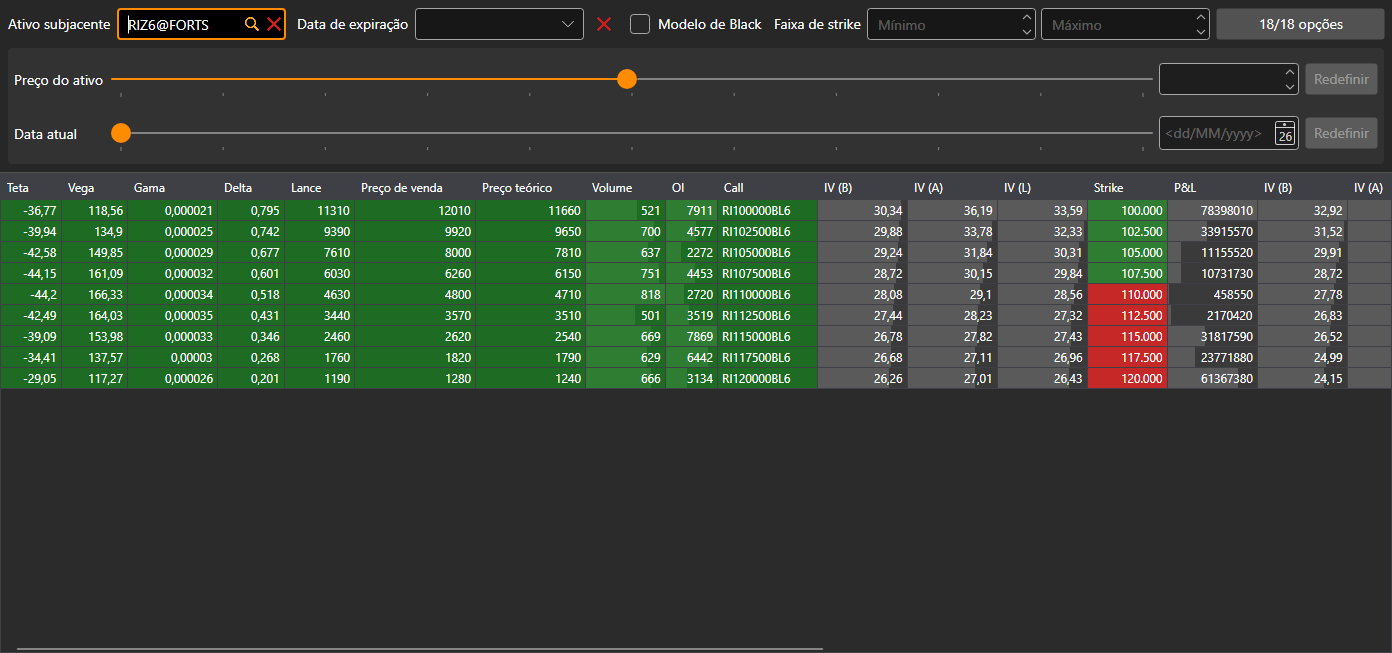Open the calendar picker in Data atual field

[1285, 133]
